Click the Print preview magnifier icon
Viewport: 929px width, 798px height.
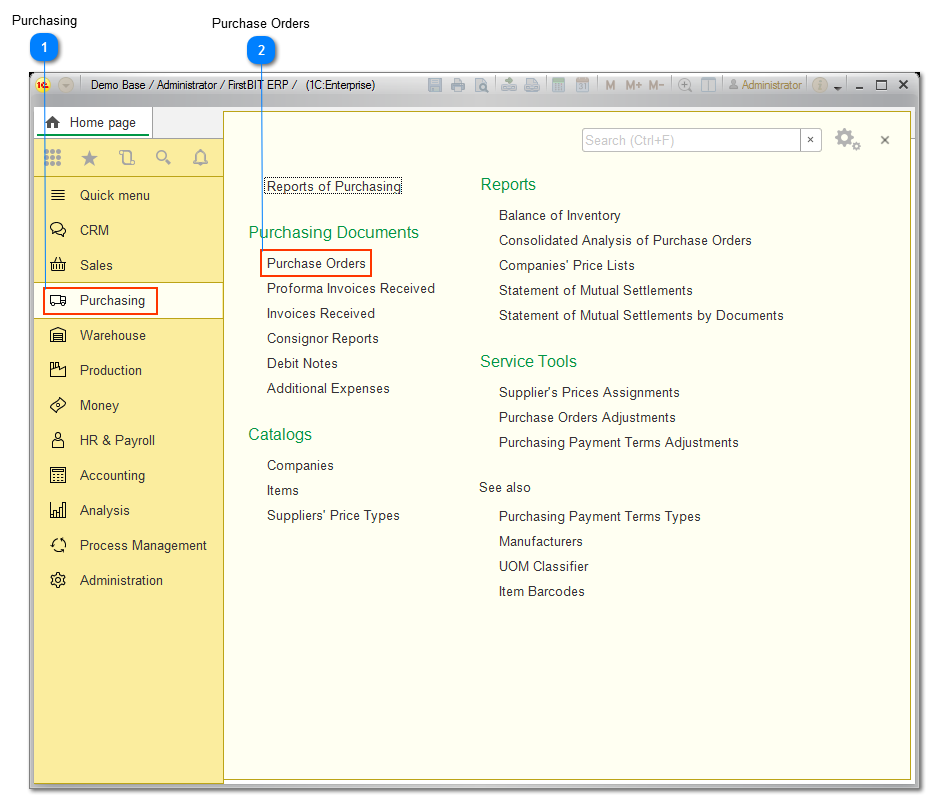[x=482, y=85]
